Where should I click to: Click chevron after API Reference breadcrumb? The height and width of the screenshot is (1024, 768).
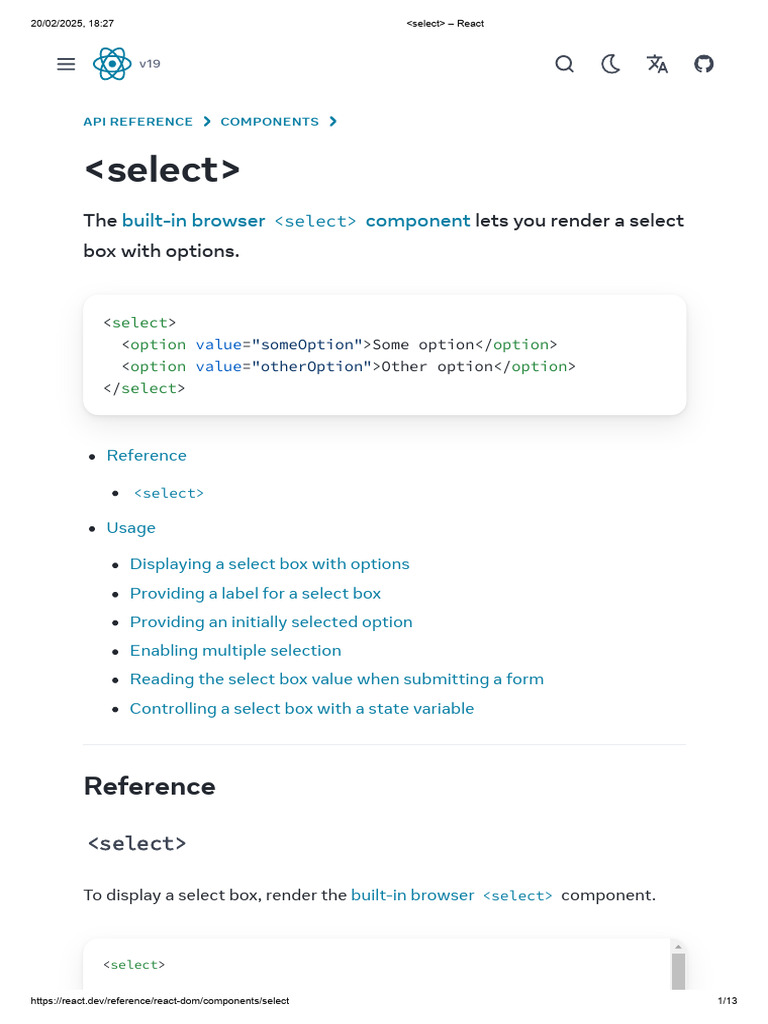(x=207, y=122)
